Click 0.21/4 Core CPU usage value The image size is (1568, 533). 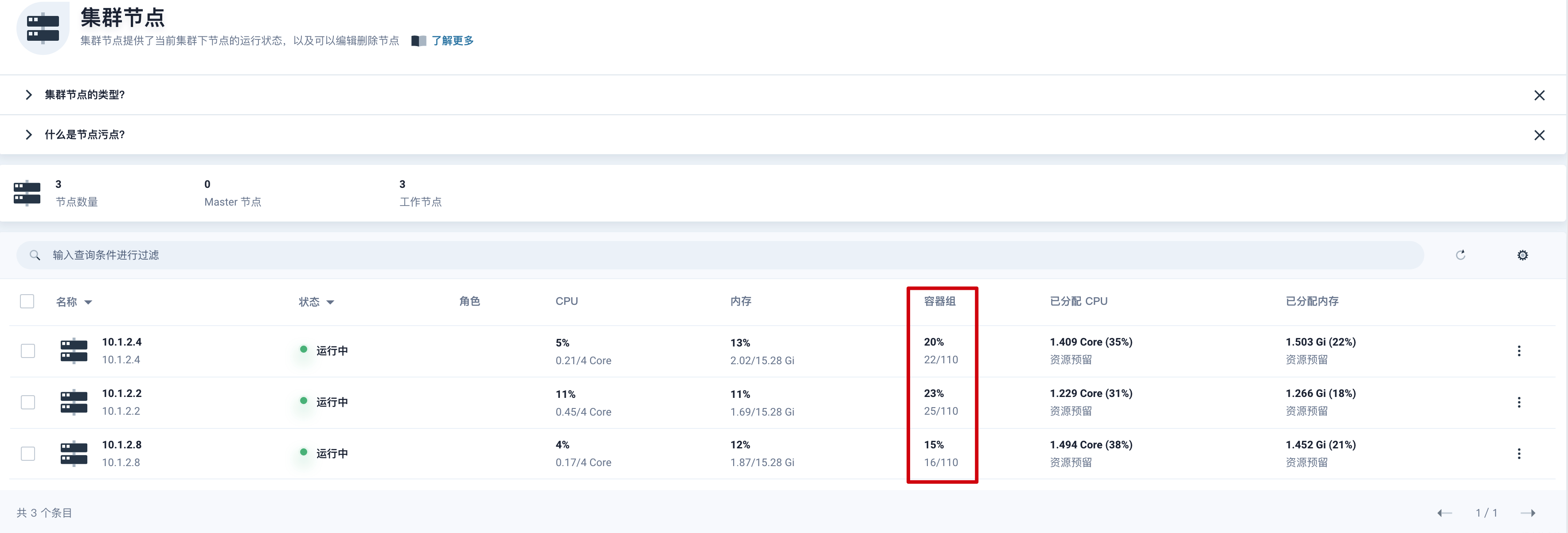point(583,361)
